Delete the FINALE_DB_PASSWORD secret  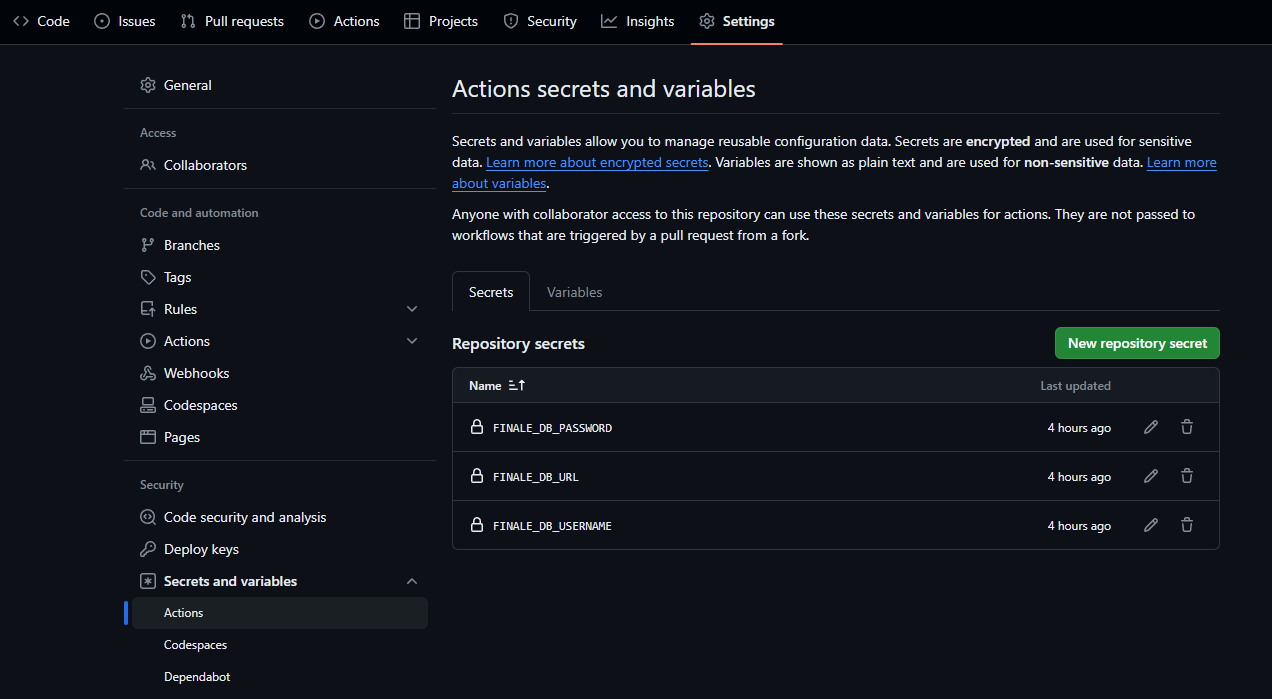click(1187, 427)
